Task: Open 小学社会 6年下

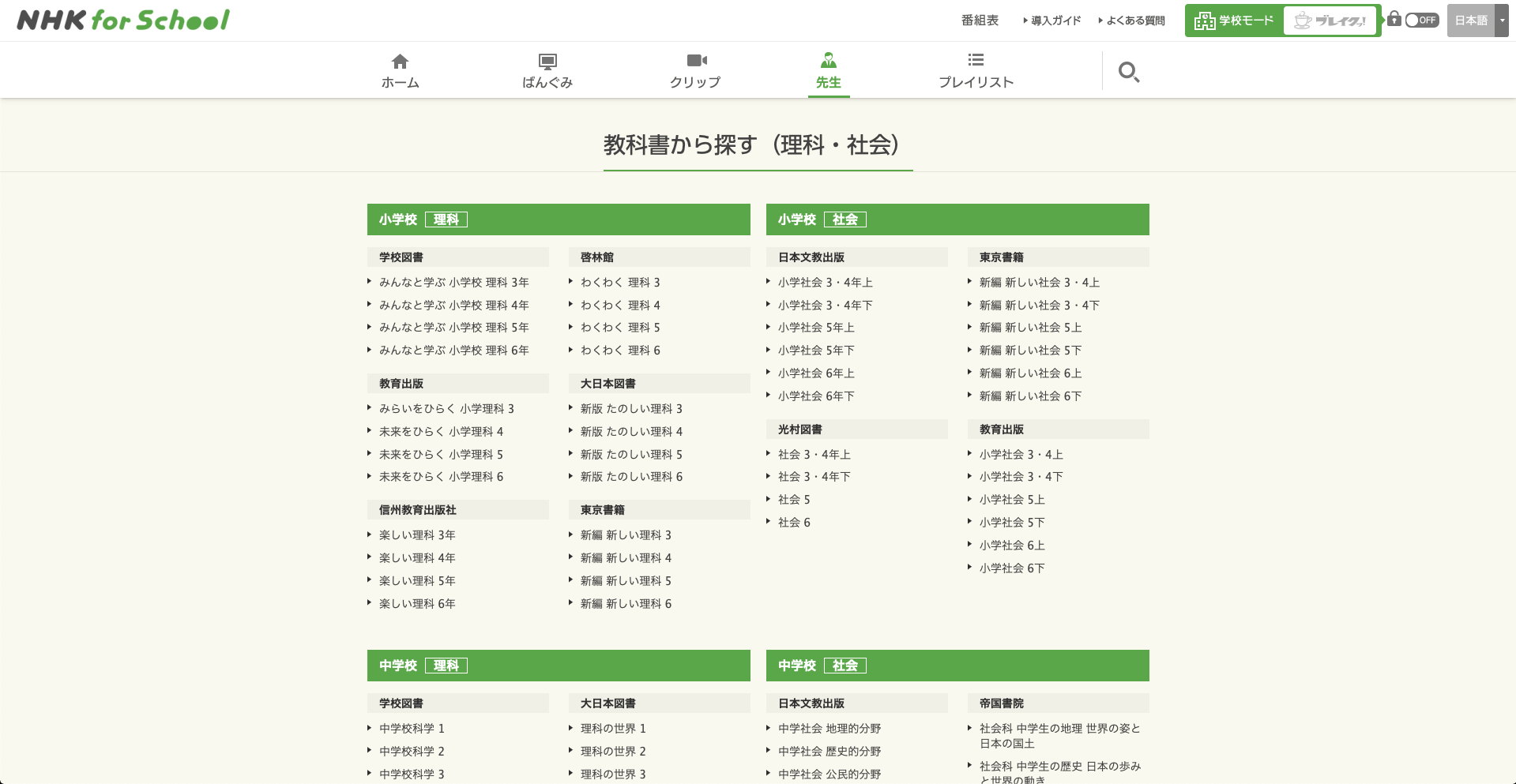Action: pos(816,396)
